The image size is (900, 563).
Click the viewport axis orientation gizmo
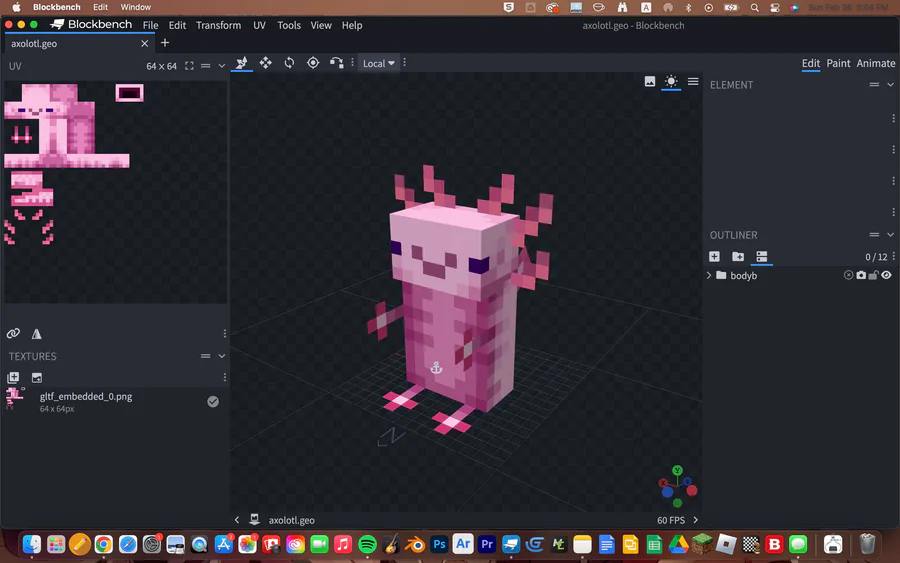pos(677,487)
